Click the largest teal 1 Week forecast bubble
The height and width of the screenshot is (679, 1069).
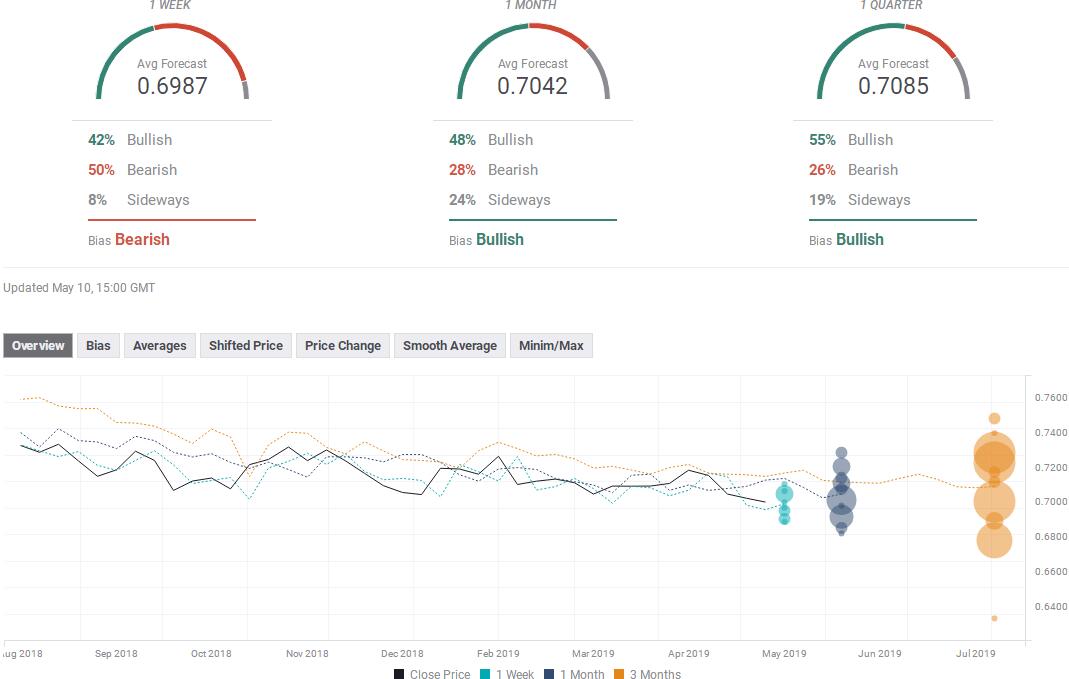(x=785, y=493)
